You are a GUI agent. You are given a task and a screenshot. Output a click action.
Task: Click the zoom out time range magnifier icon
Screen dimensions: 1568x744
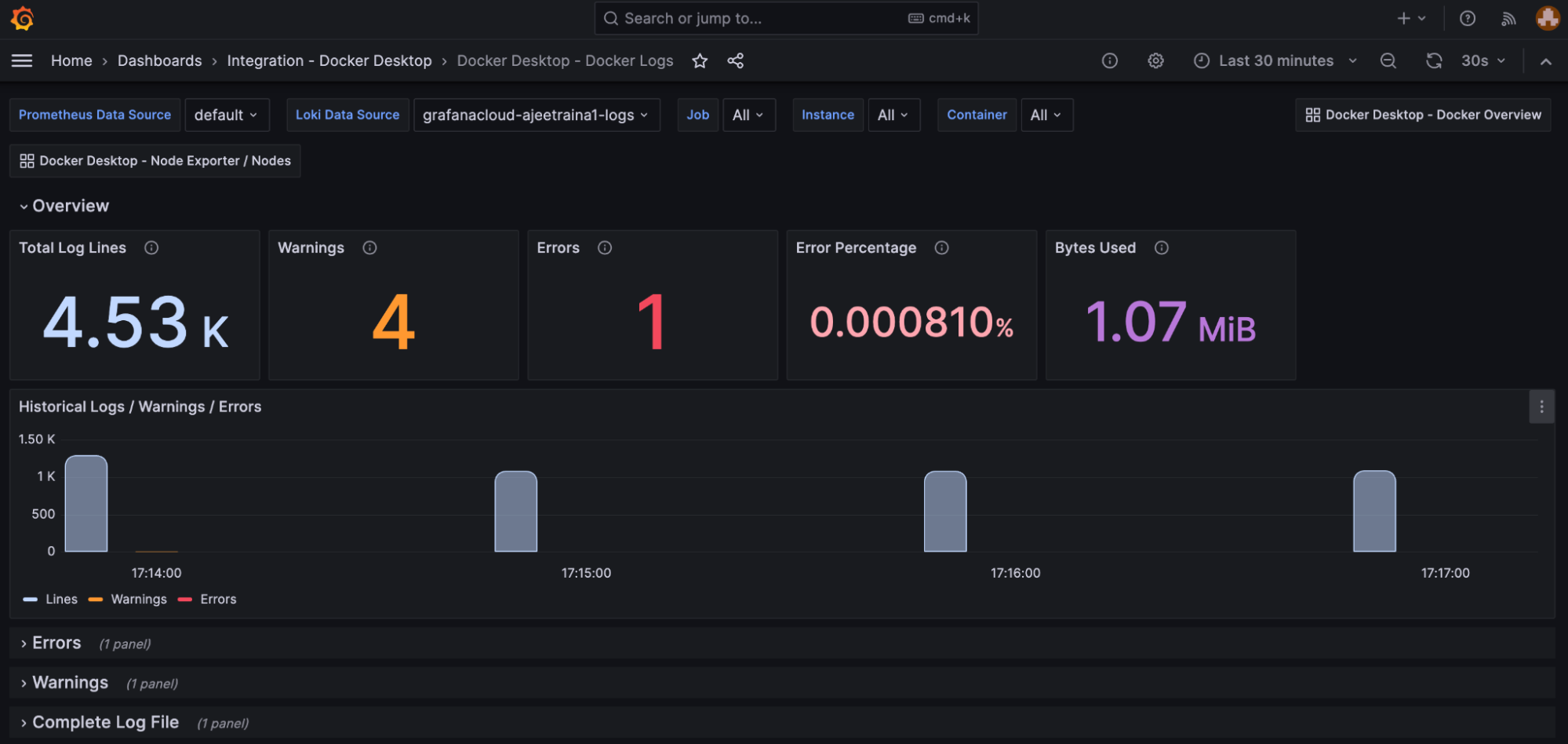pos(1388,60)
